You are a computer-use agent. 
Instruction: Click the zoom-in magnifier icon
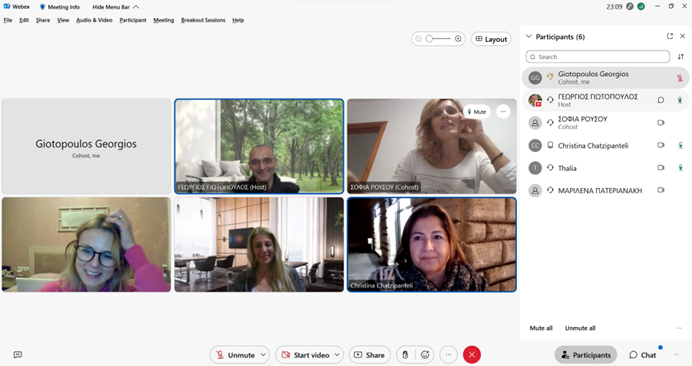[x=458, y=39]
